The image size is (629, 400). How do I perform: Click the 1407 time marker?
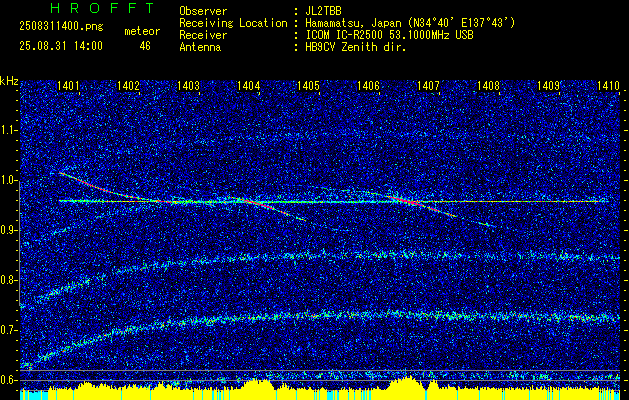pyautogui.click(x=428, y=85)
